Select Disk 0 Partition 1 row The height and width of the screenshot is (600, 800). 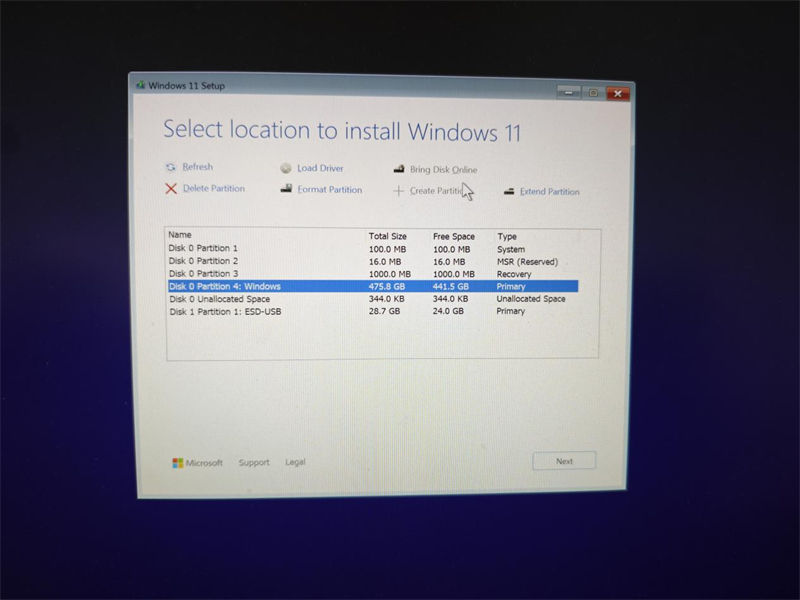[x=373, y=248]
